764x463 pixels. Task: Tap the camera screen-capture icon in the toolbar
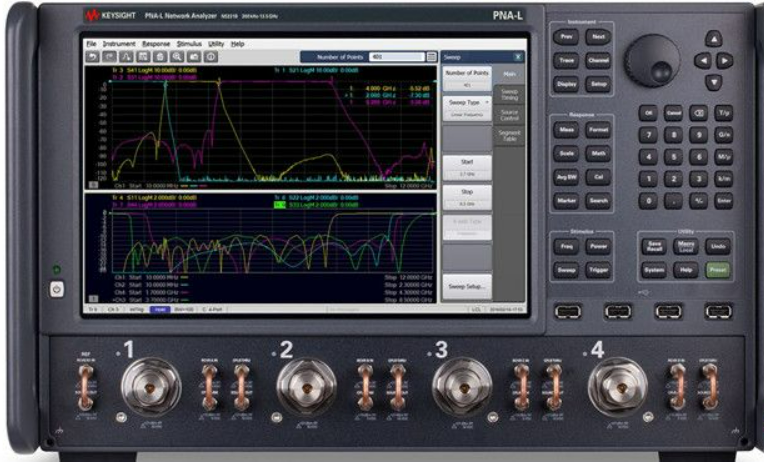tap(194, 57)
